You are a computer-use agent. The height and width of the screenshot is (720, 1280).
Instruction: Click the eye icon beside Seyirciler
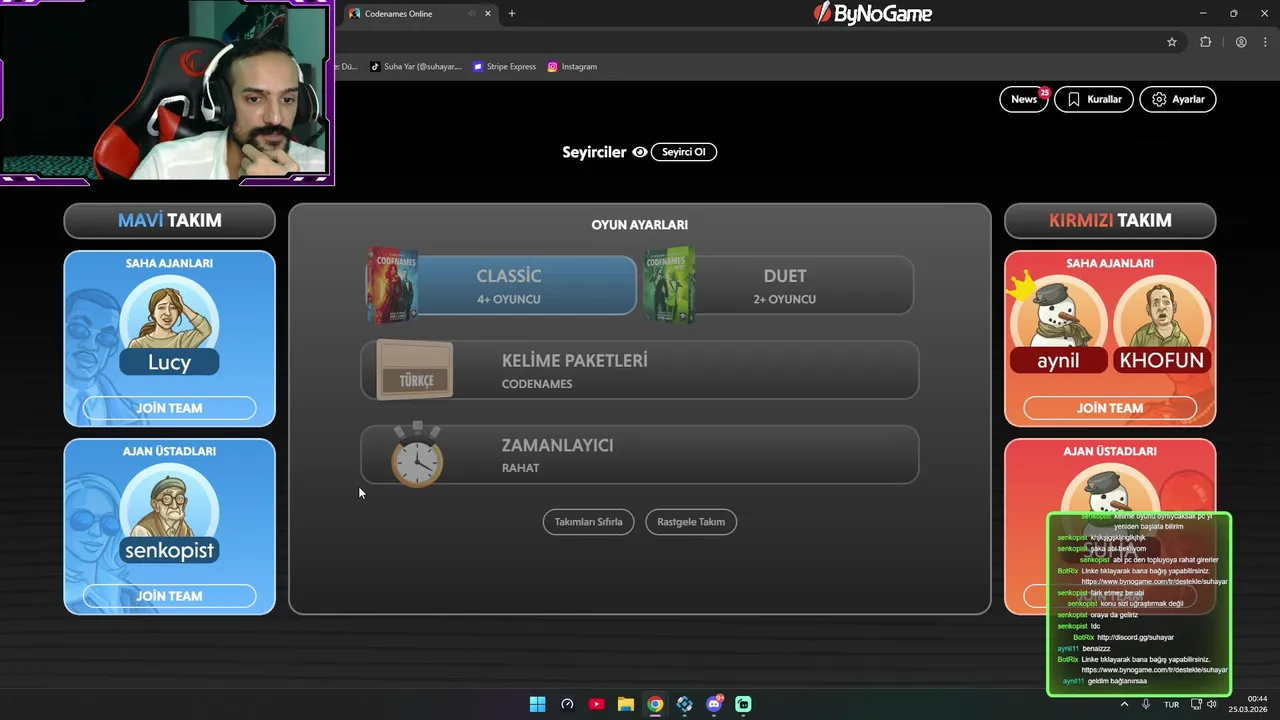[x=640, y=152]
